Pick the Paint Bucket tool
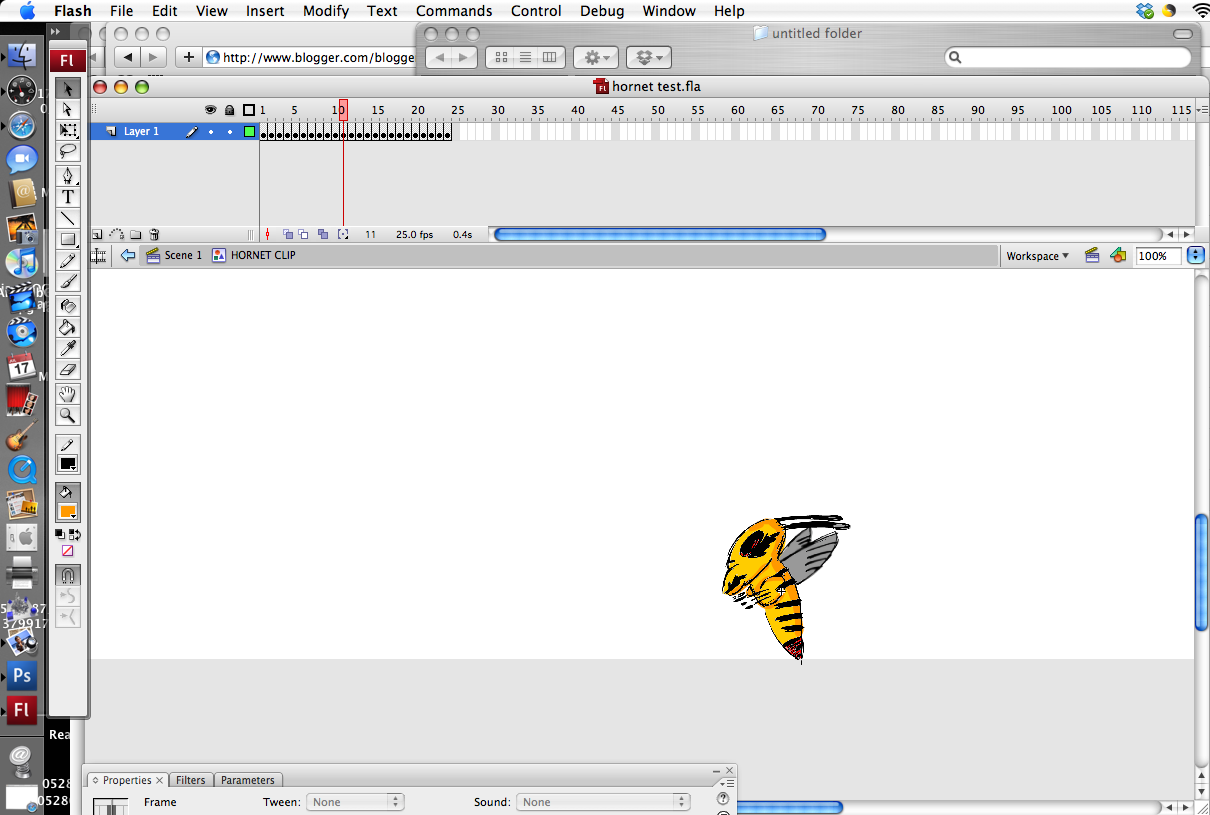The image size is (1210, 815). click(68, 327)
